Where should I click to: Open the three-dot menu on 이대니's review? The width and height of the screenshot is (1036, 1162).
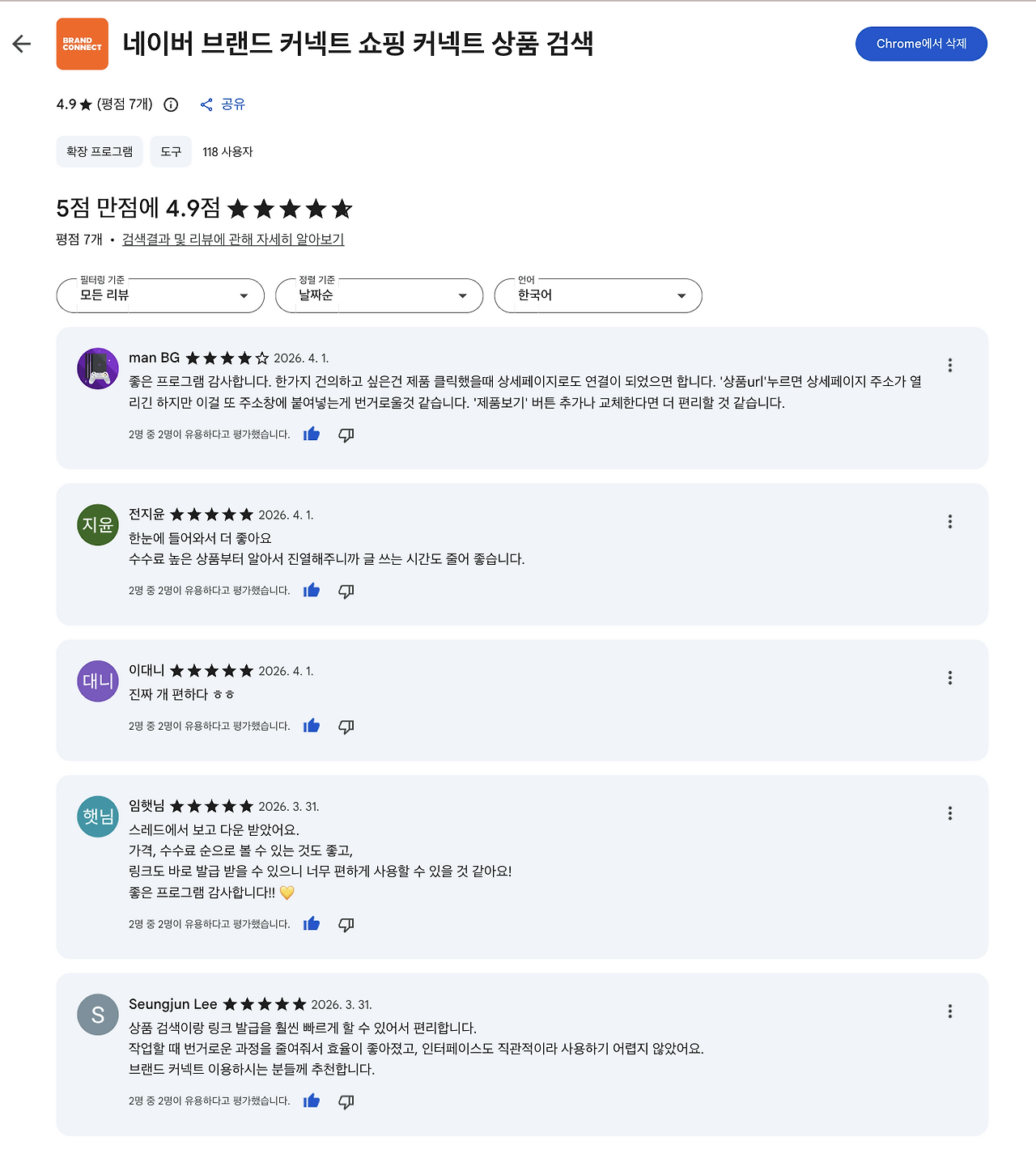(x=949, y=678)
